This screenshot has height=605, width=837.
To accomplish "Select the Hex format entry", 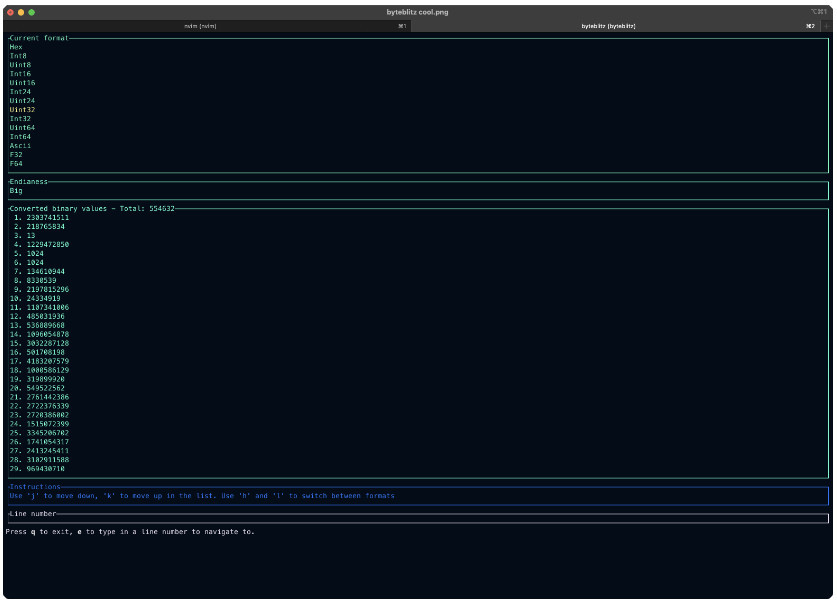I will click(16, 47).
